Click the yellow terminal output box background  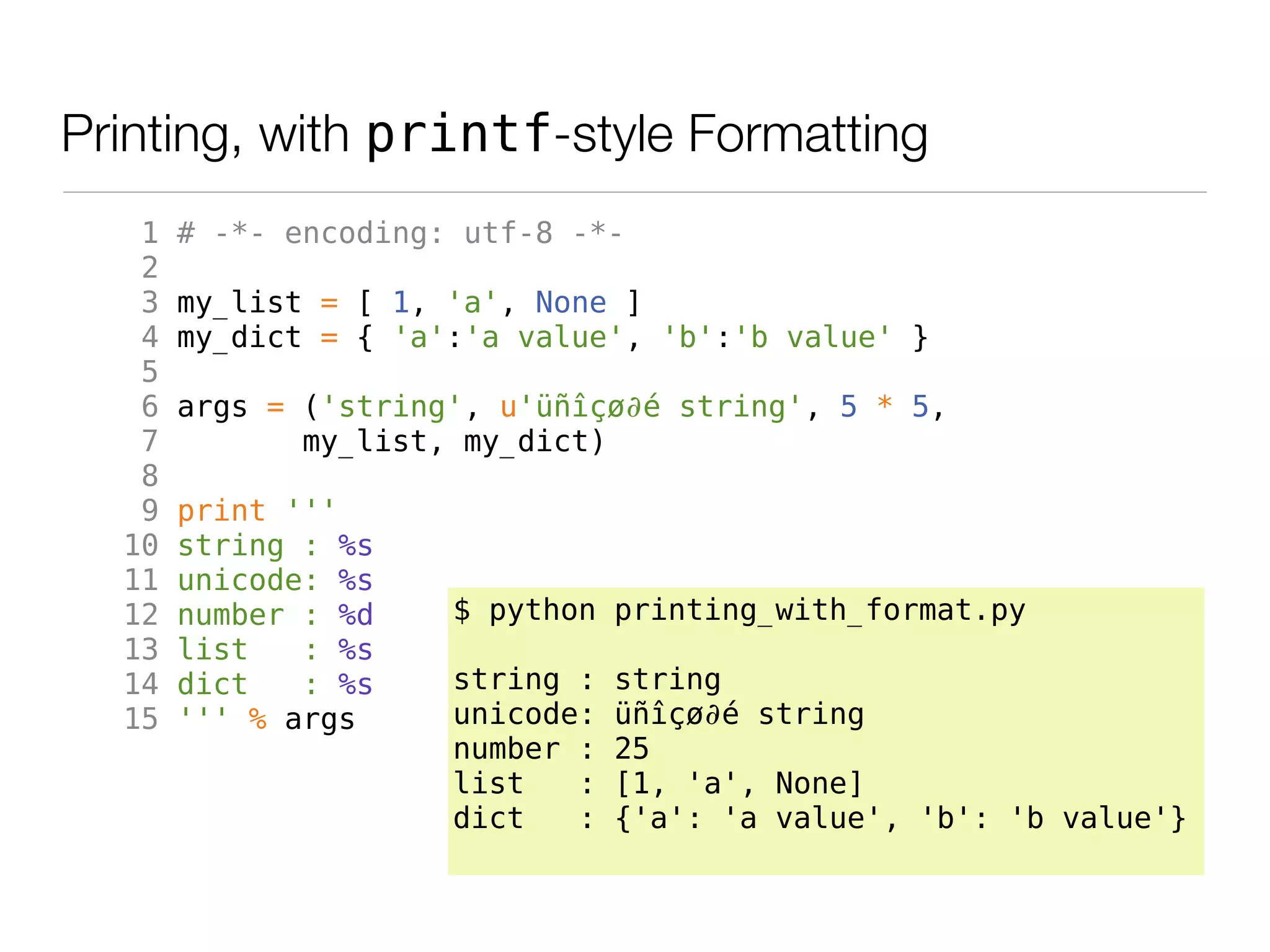pyautogui.click(x=1054, y=682)
